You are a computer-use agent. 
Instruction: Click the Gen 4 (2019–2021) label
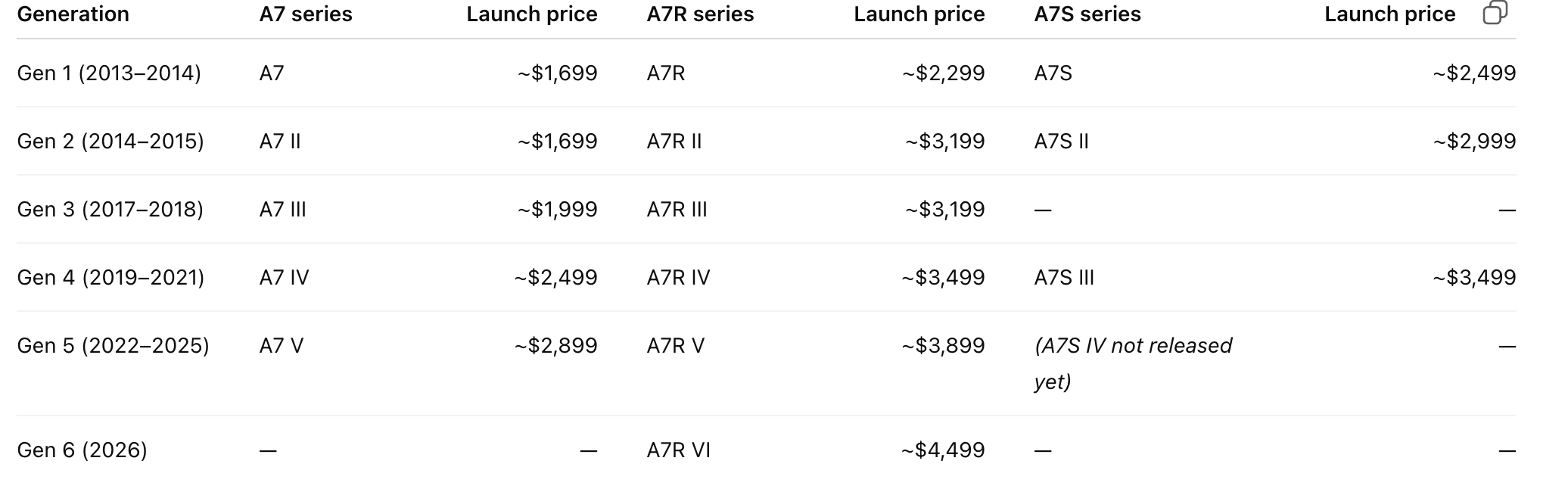(110, 278)
